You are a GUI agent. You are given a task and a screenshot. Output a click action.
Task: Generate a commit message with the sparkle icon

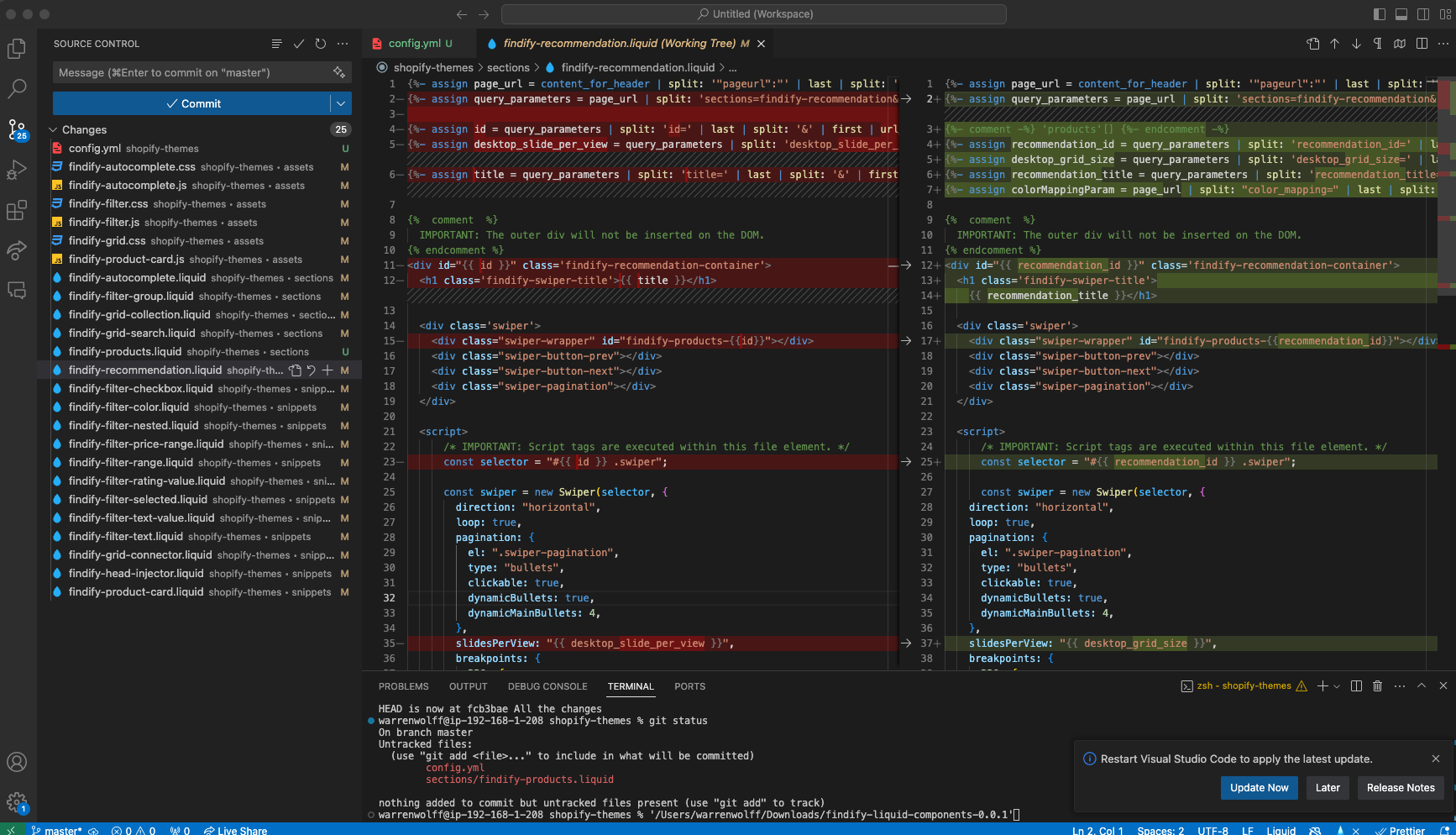point(339,73)
